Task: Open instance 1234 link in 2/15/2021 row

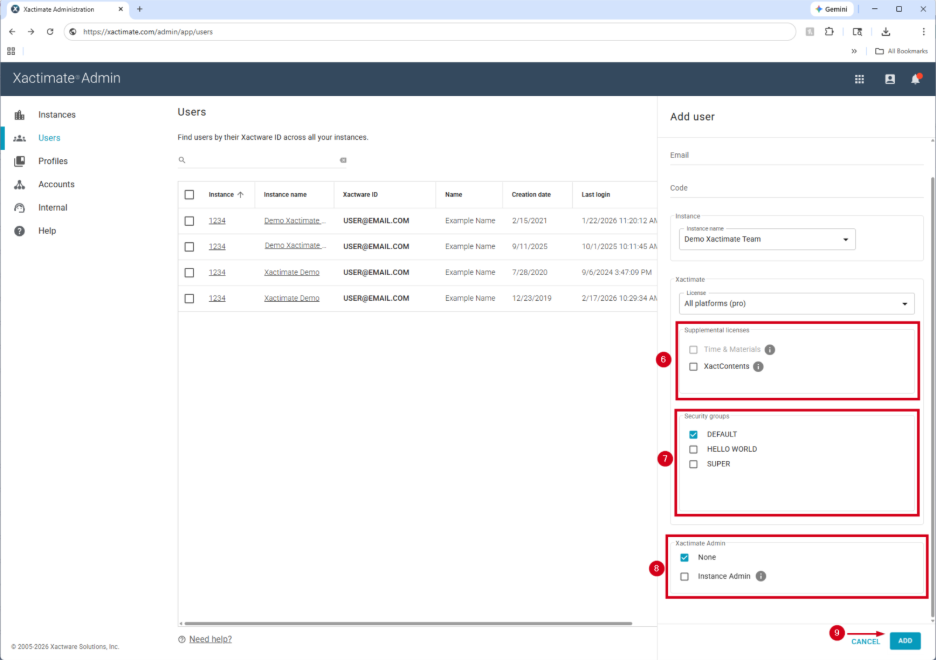Action: [217, 221]
